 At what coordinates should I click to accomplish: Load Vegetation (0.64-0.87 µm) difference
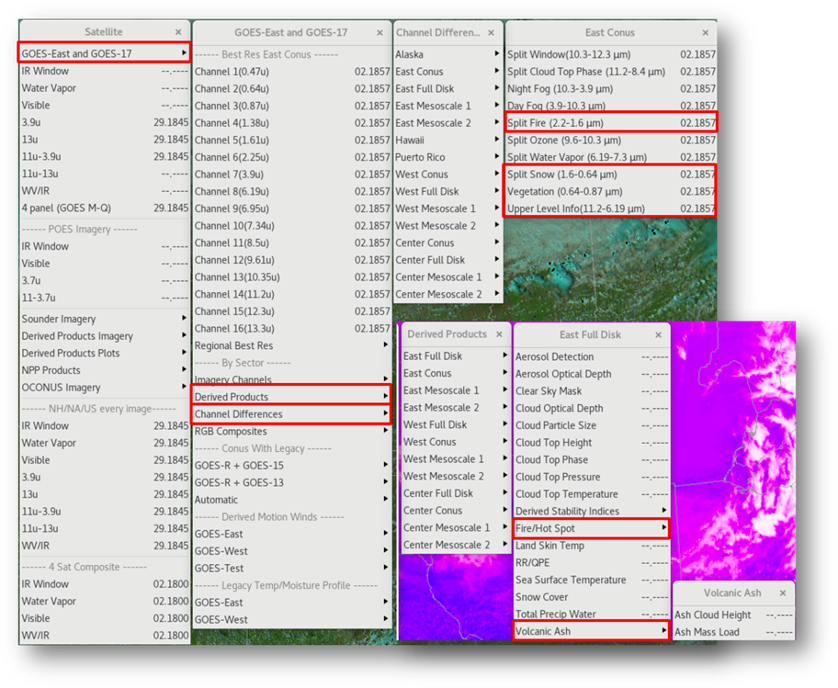click(x=610, y=191)
